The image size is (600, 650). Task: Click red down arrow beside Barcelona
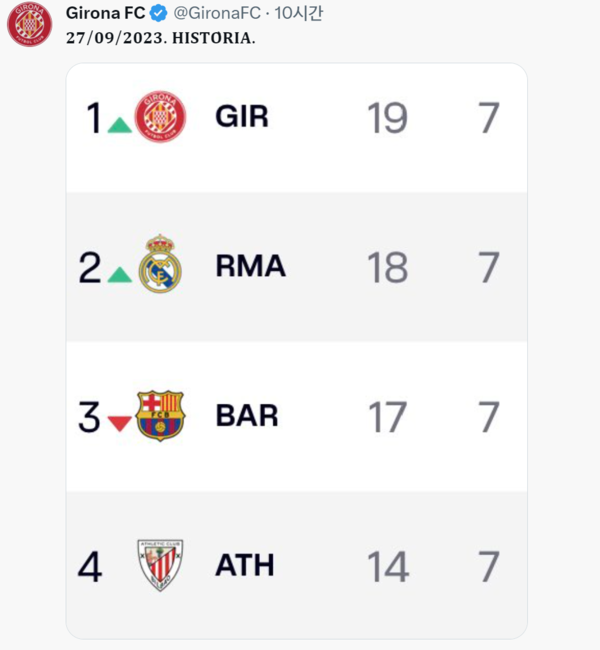point(119,423)
